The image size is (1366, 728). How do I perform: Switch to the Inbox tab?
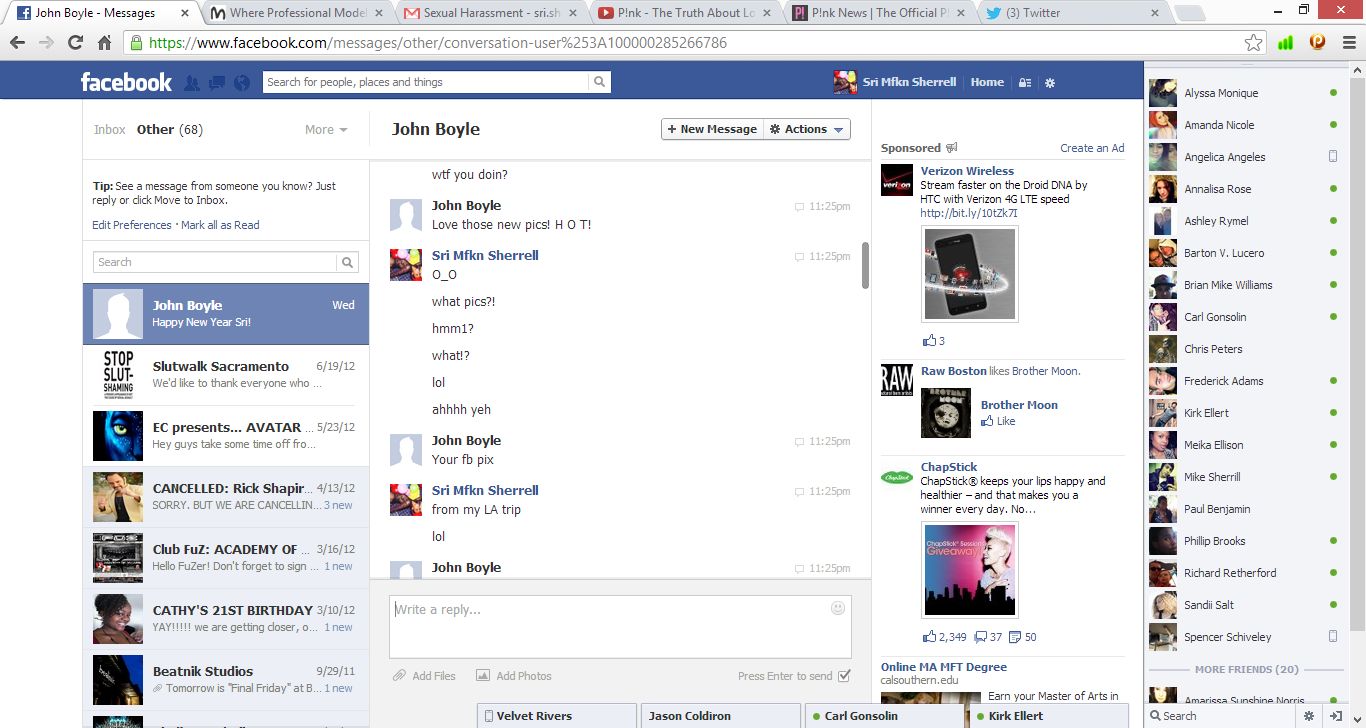[110, 130]
